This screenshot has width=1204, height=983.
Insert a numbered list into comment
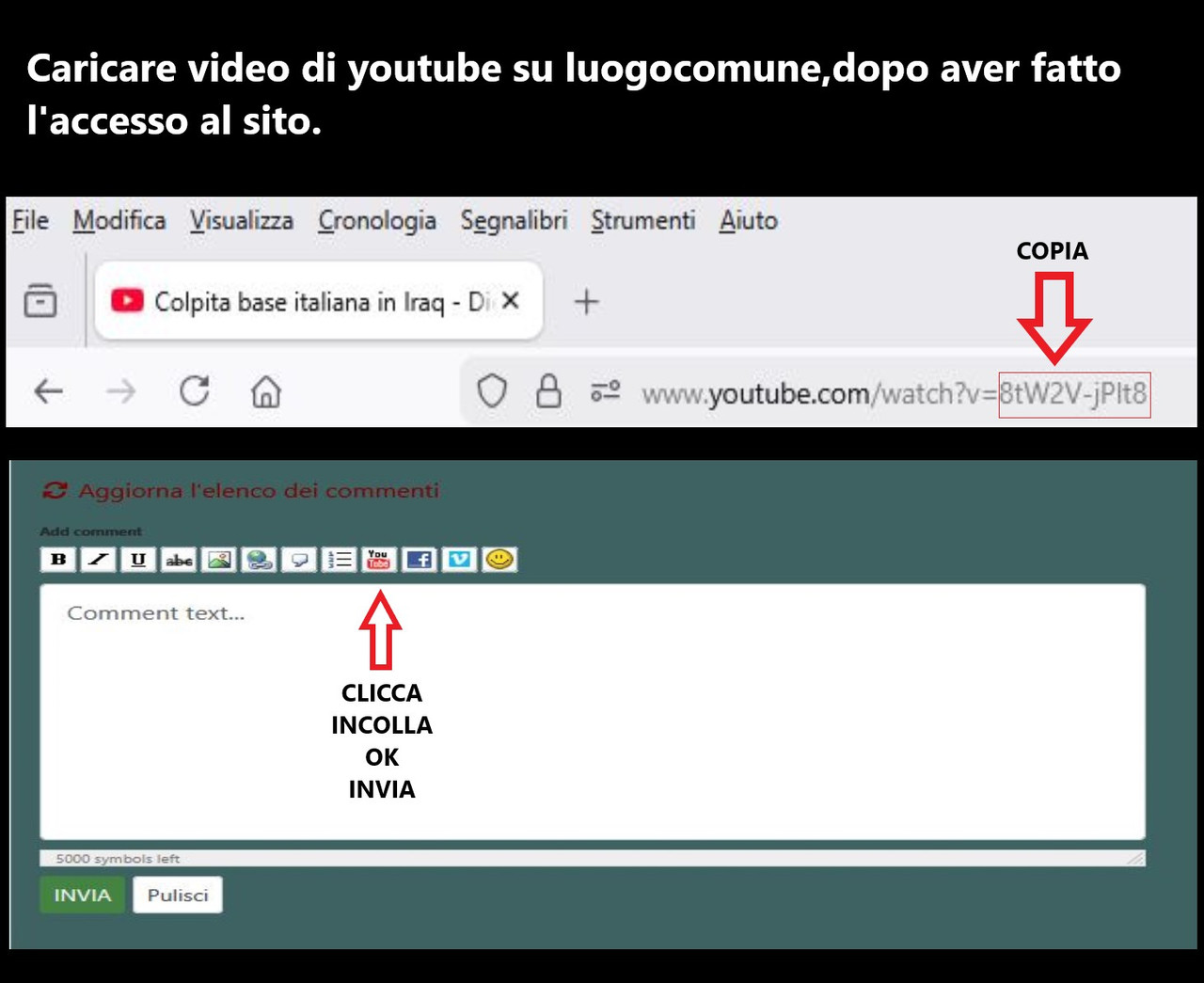point(340,560)
